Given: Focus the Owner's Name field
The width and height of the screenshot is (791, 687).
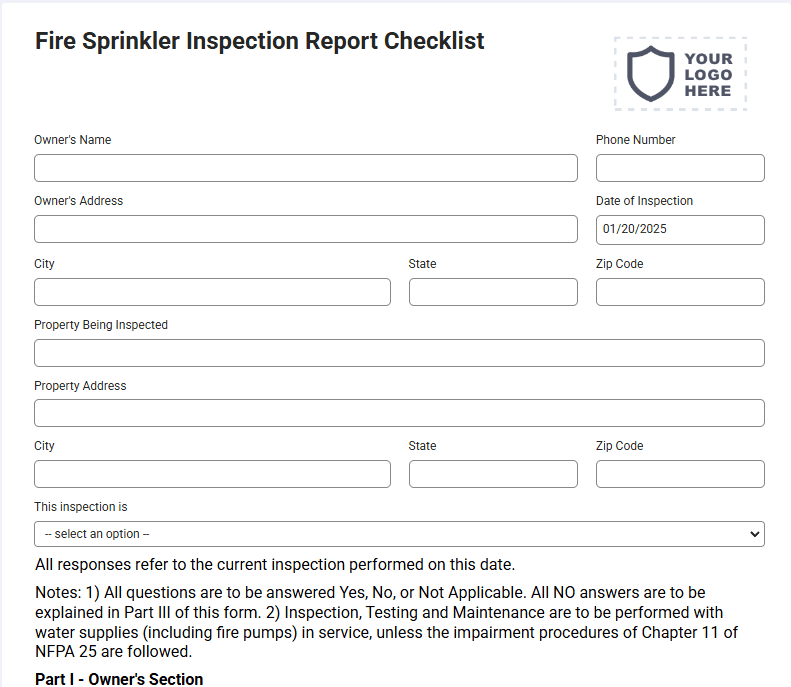Looking at the screenshot, I should pos(306,168).
